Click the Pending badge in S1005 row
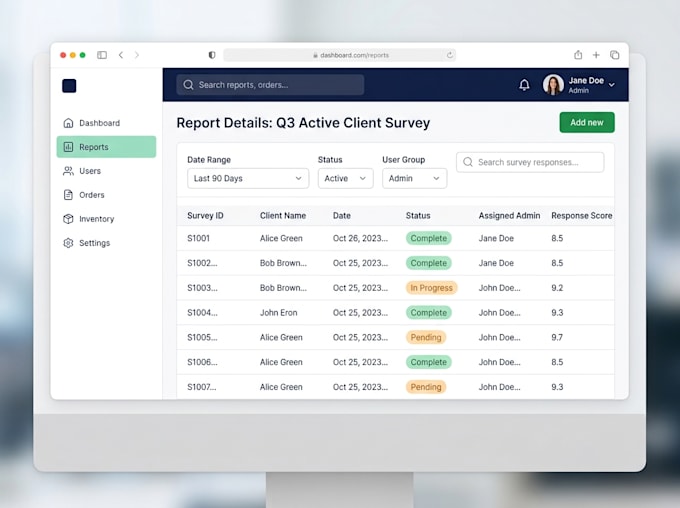 tap(426, 338)
